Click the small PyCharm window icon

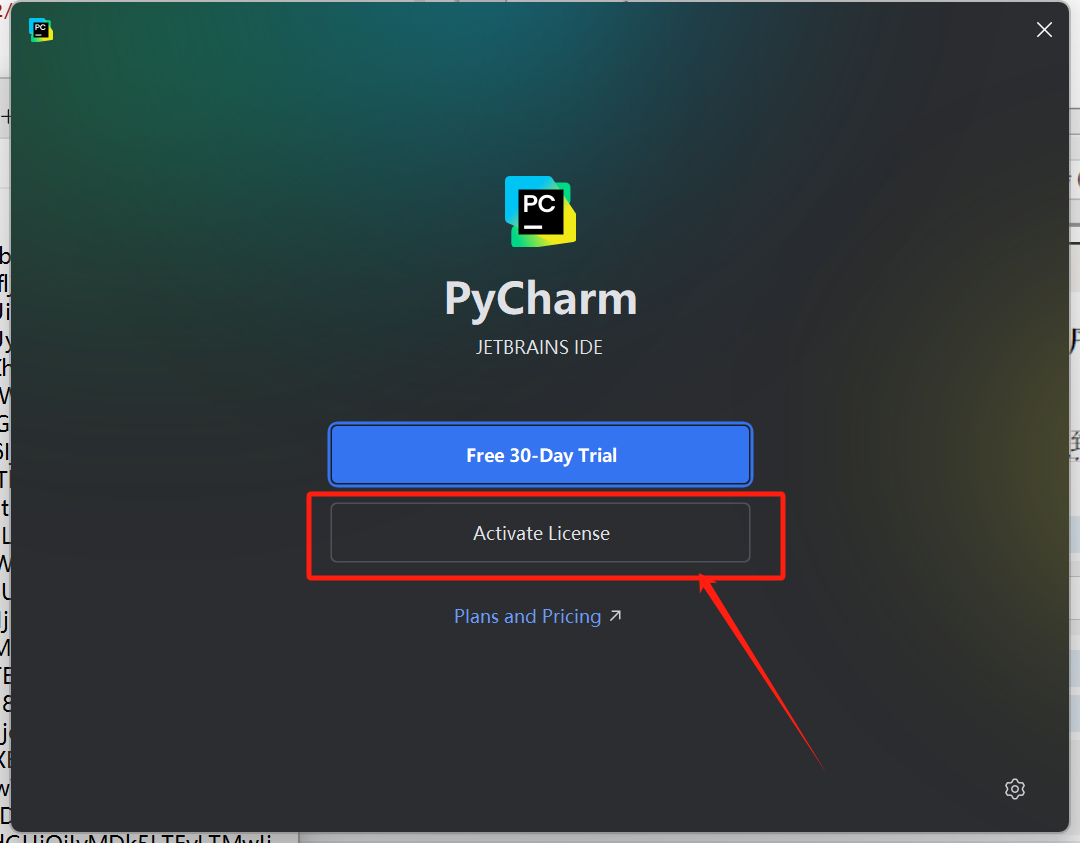tap(41, 30)
